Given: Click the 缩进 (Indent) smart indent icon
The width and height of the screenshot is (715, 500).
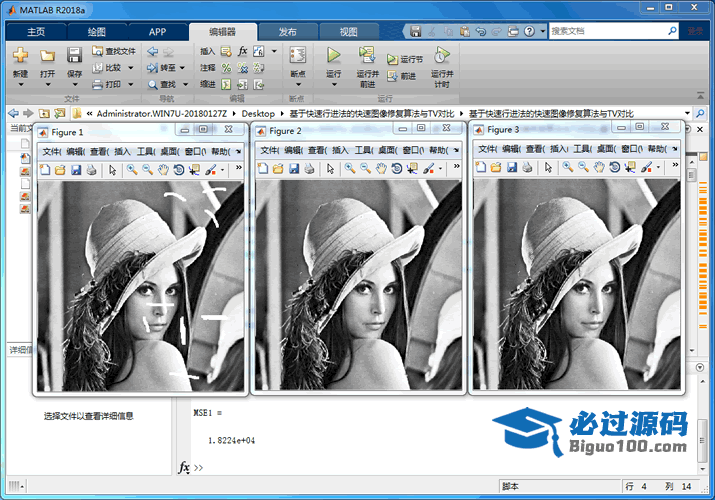Looking at the screenshot, I should coord(226,84).
